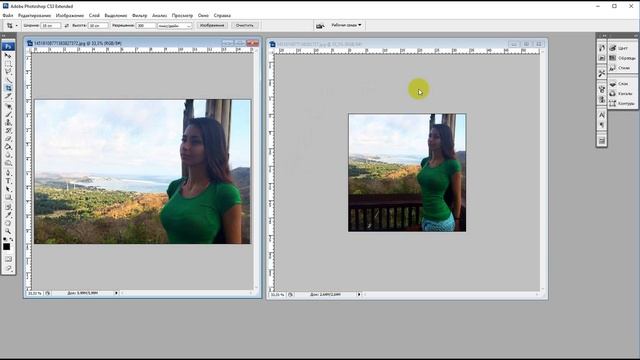Select the Rectangular Marquee tool
This screenshot has width=640, height=360.
tap(8, 64)
